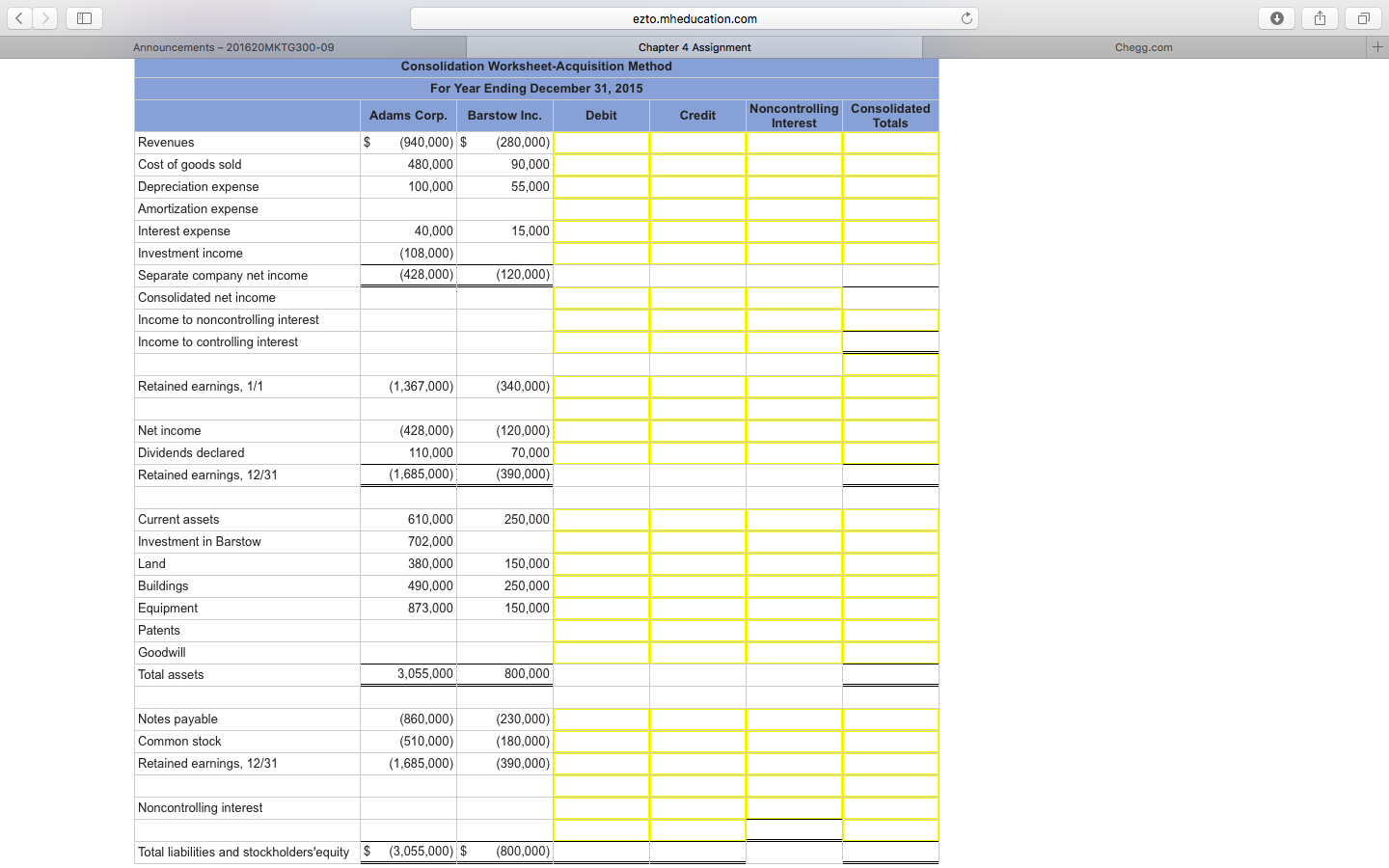Show the Safari sidebar
The height and width of the screenshot is (868, 1389).
coord(84,18)
